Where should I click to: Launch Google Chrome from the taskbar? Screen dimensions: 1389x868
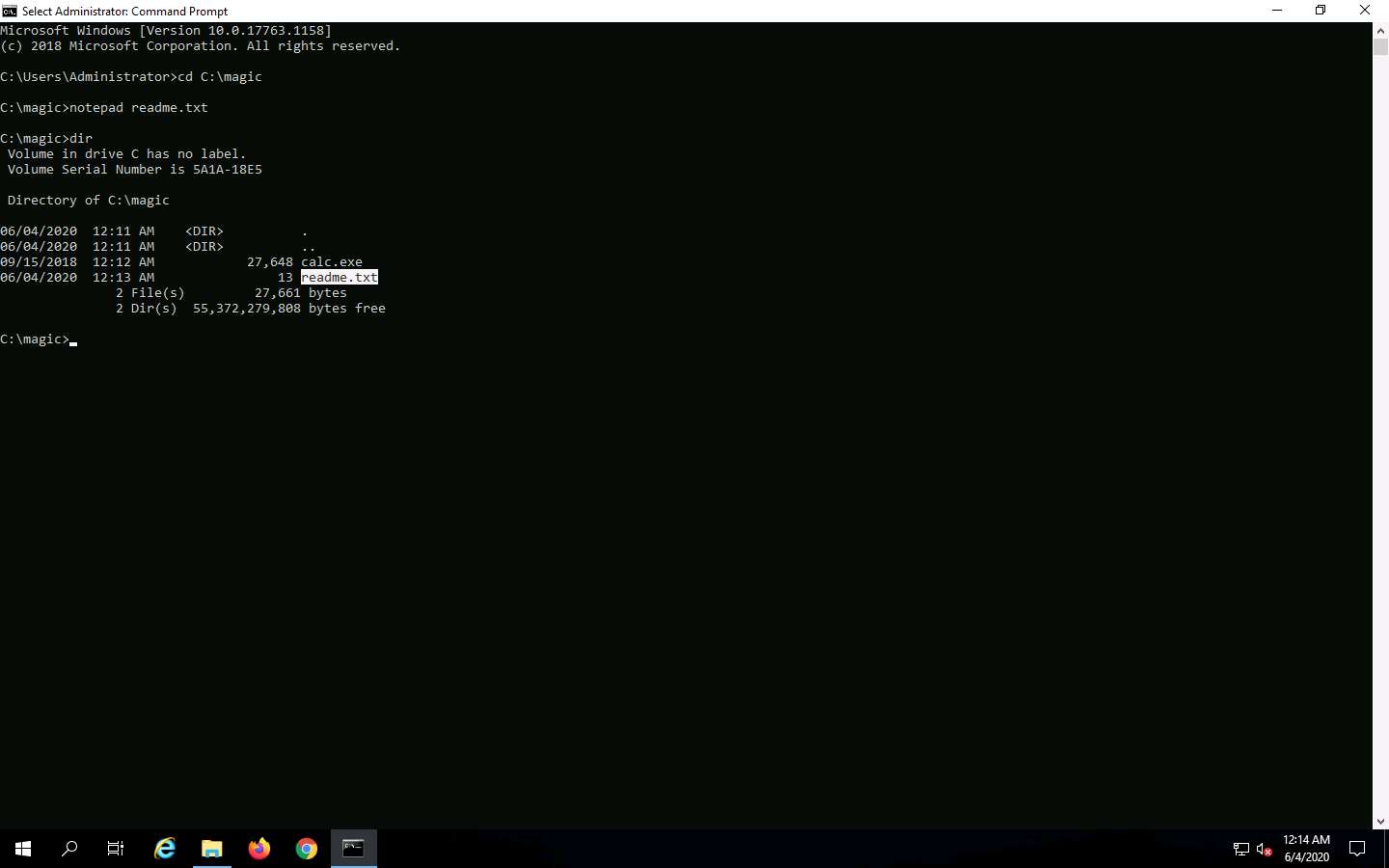click(x=307, y=849)
